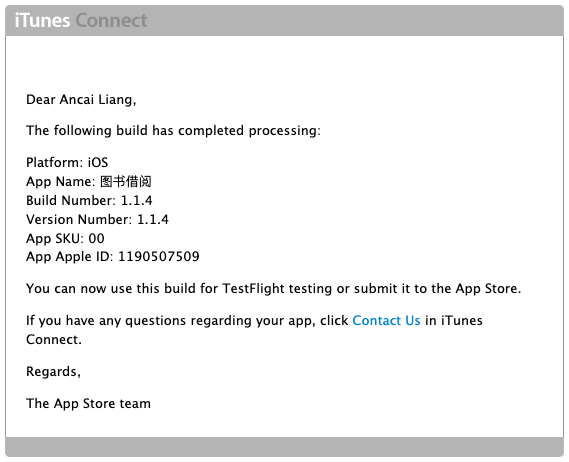This screenshot has height=462, width=569.
Task: Click the App Name 图书借阅 line
Action: (89, 181)
